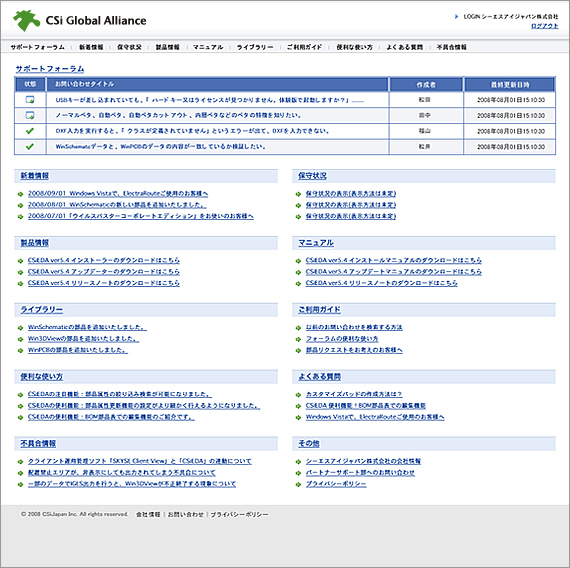Click author 田中 in the table

[x=425, y=115]
